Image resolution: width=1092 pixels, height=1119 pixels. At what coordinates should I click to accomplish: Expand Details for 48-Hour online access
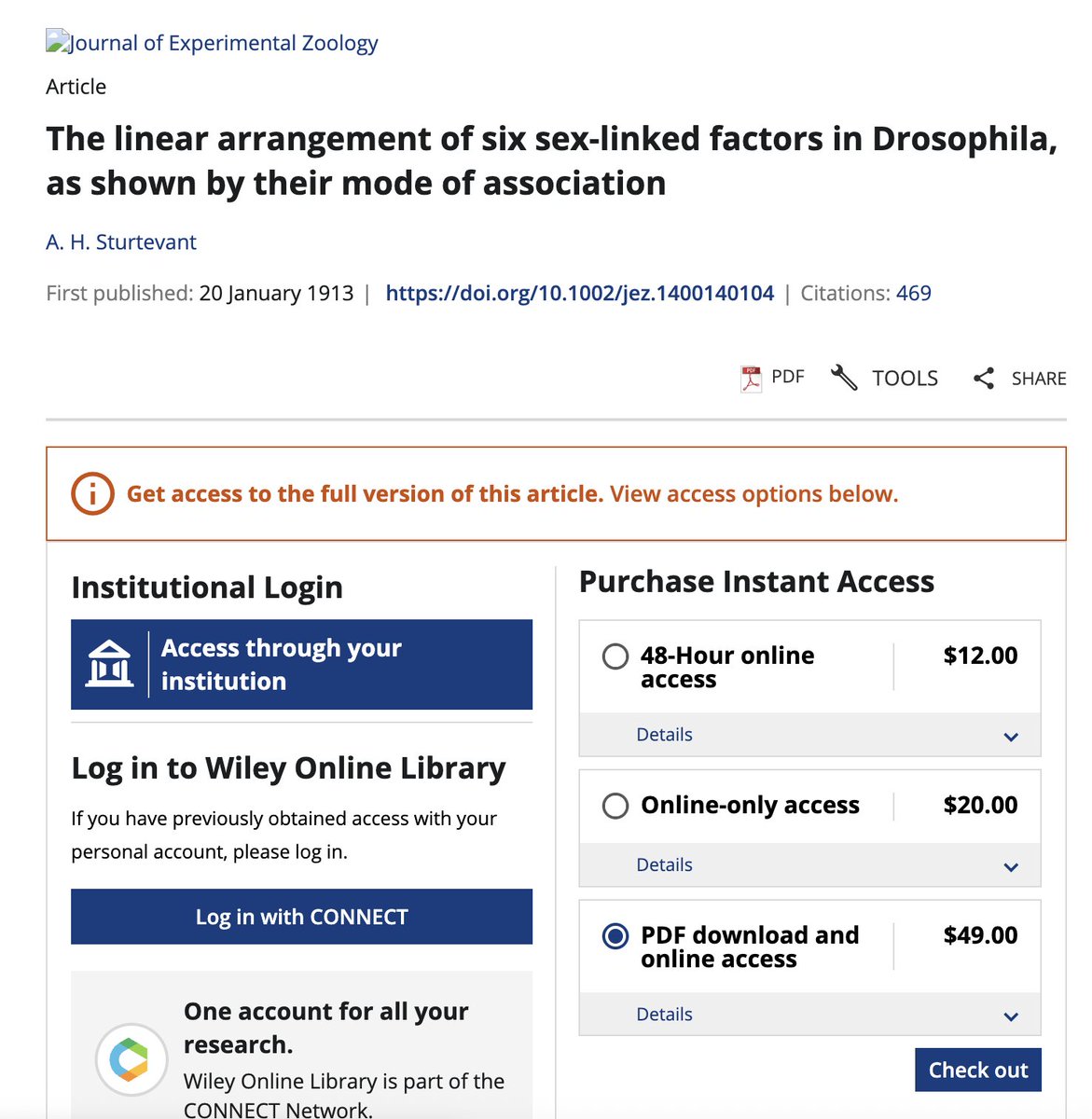pos(665,735)
